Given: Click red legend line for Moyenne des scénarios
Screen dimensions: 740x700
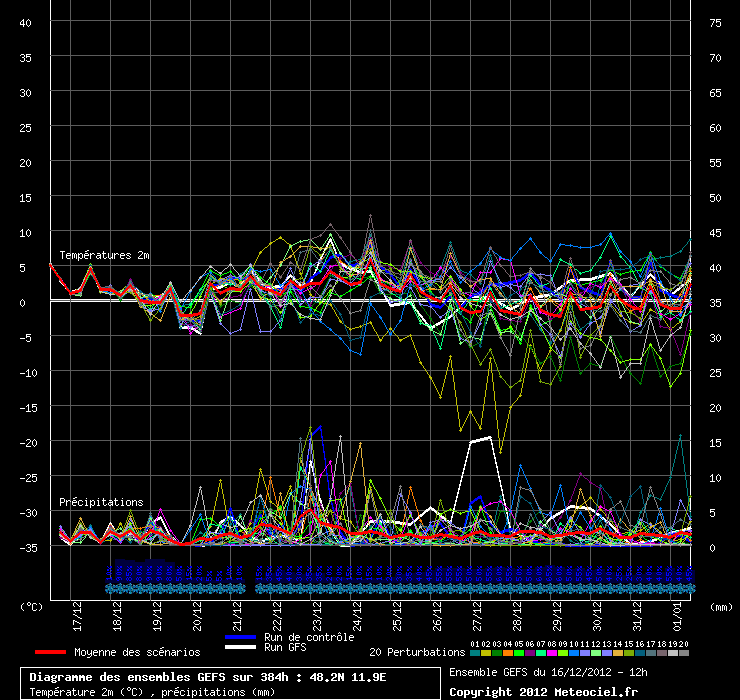Looking at the screenshot, I should [x=50, y=652].
